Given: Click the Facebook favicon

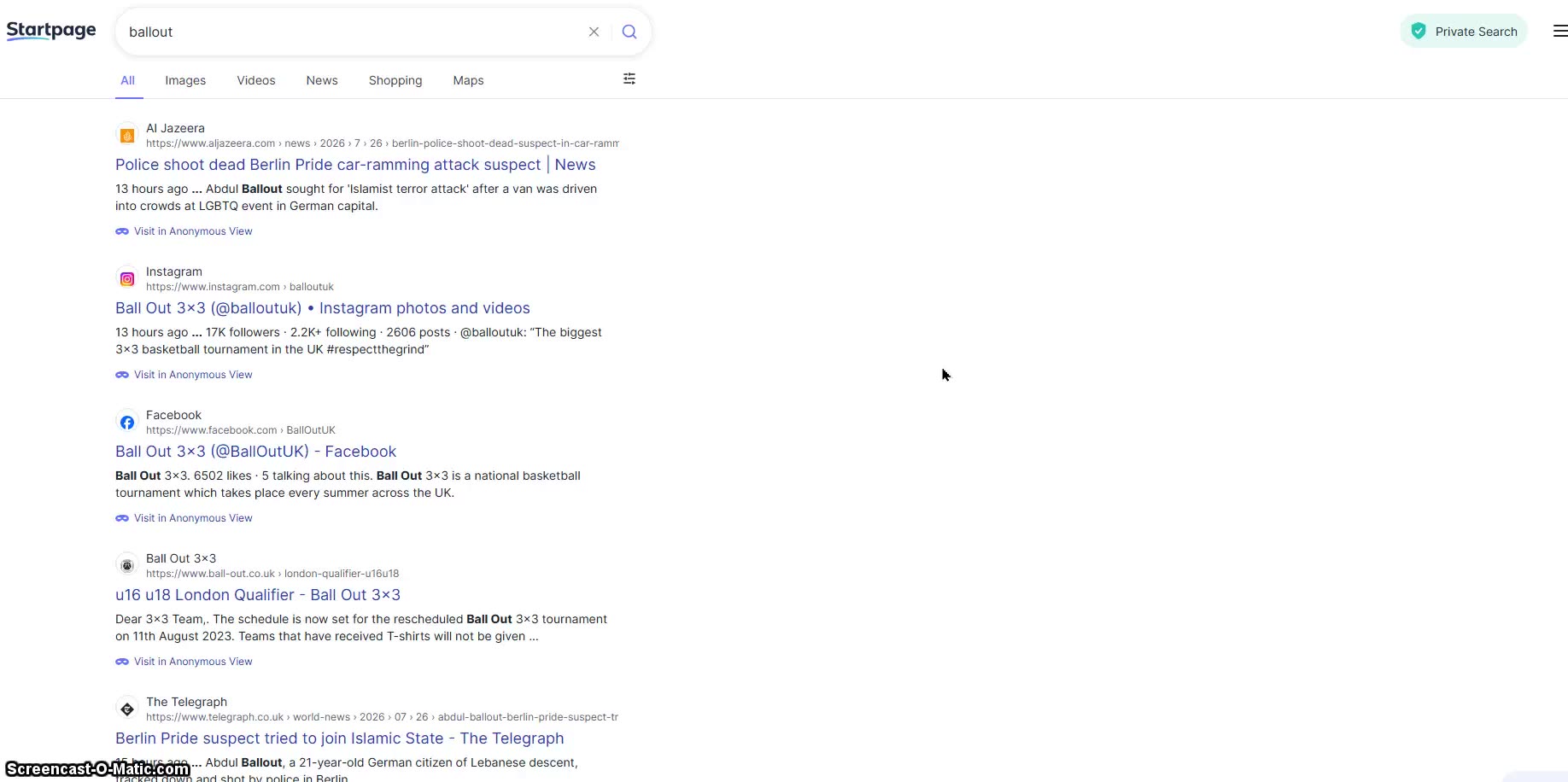Looking at the screenshot, I should coord(127,422).
